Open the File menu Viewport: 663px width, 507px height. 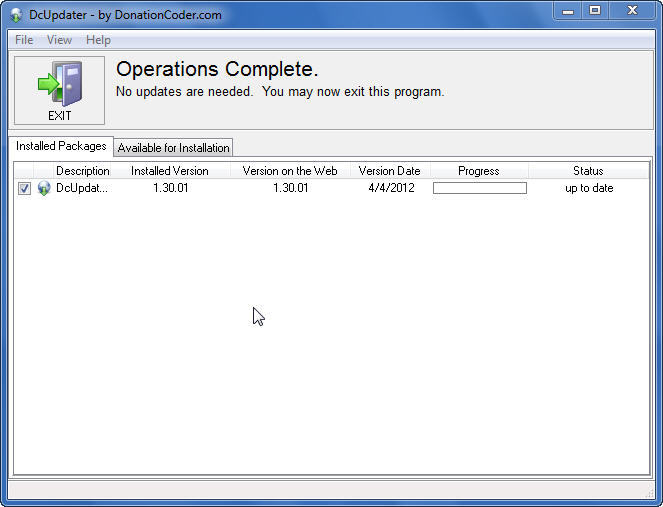[x=24, y=40]
